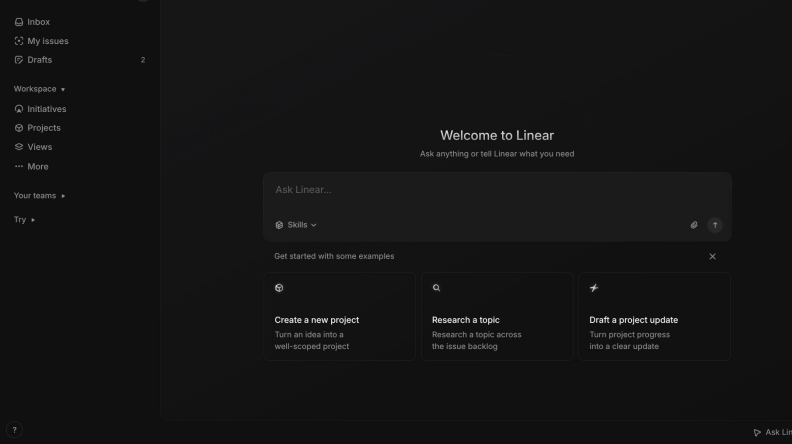The height and width of the screenshot is (444, 792).
Task: Click the Ask Linear icon at bottom right
Action: 757,432
